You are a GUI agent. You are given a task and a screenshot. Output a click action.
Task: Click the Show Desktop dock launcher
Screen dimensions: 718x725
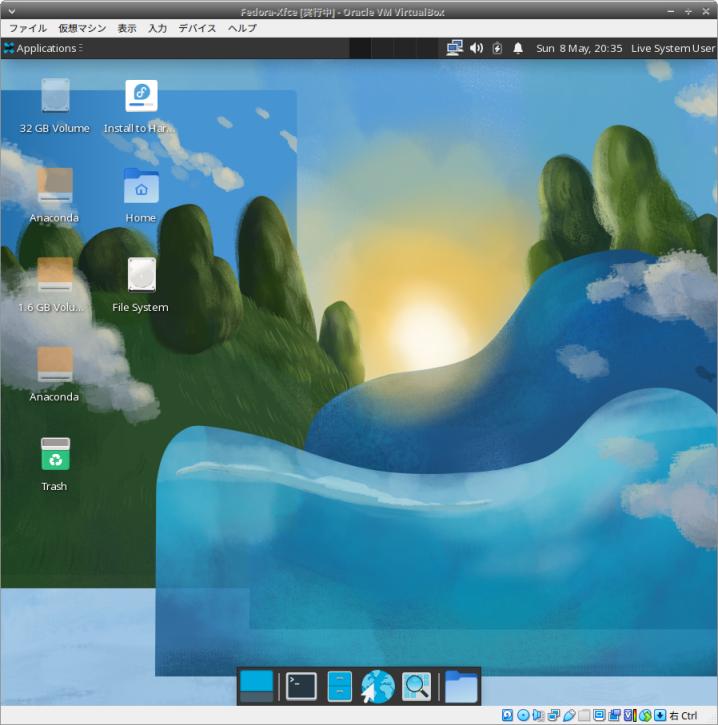click(x=257, y=686)
